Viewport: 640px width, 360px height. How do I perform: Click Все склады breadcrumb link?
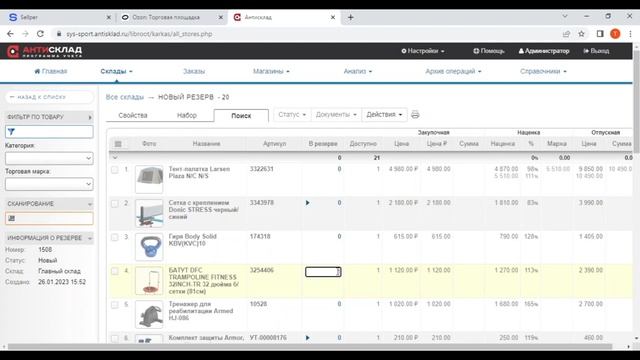125,97
